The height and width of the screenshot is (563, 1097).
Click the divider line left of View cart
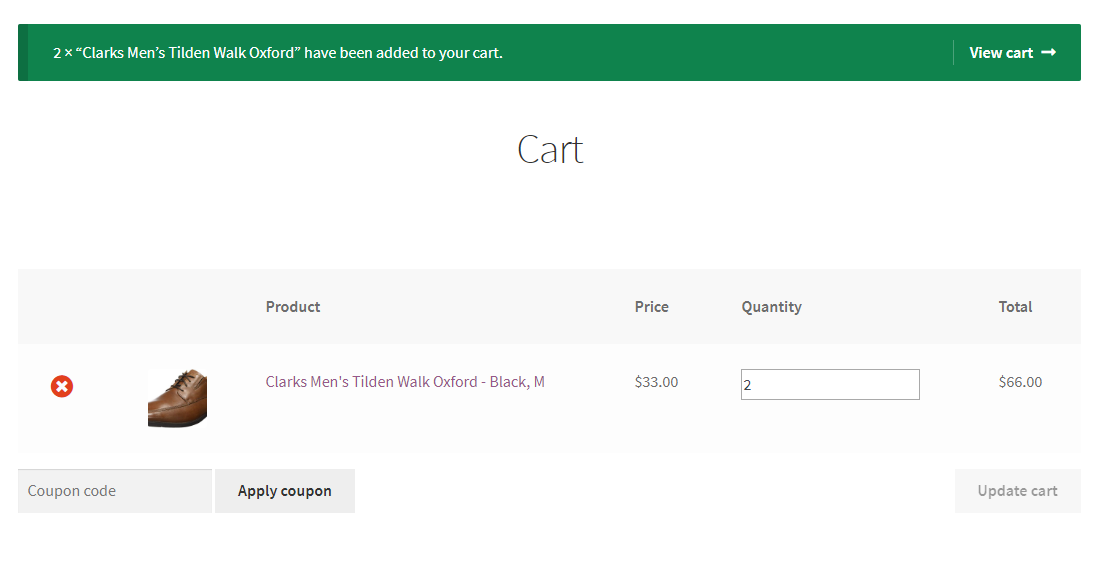pos(953,53)
